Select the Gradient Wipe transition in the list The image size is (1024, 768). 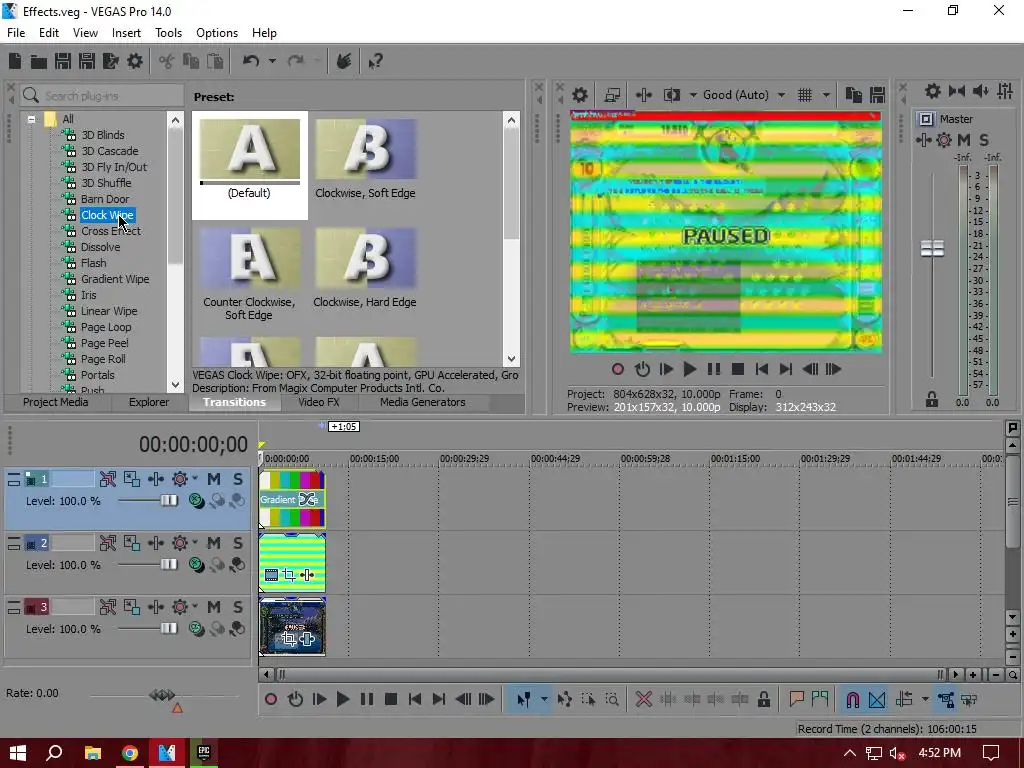click(x=115, y=279)
